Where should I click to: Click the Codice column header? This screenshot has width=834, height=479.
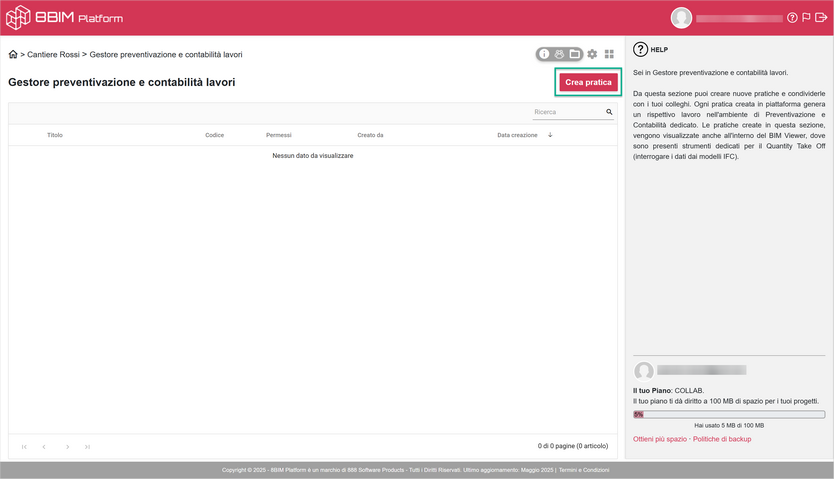point(214,134)
